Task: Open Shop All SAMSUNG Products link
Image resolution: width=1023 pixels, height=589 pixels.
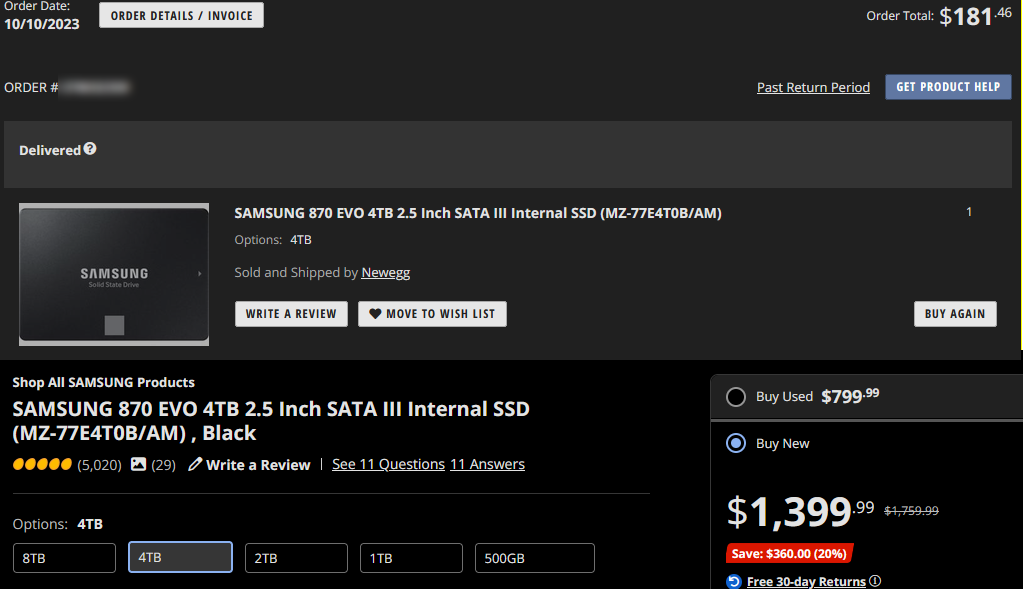Action: coord(104,382)
